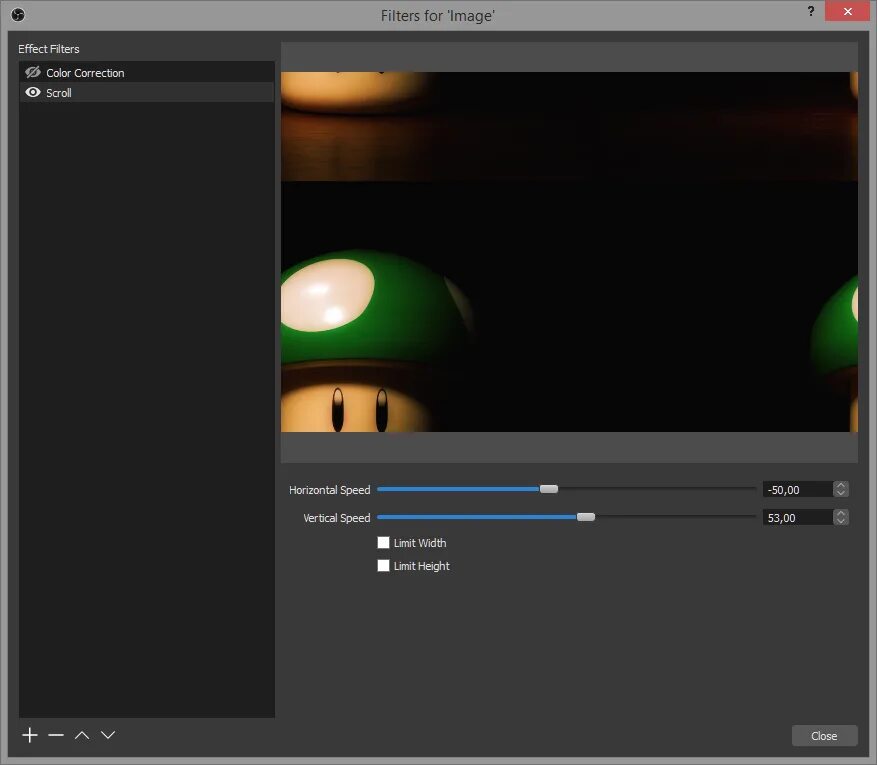Click the Vertical Speed label

click(x=337, y=517)
